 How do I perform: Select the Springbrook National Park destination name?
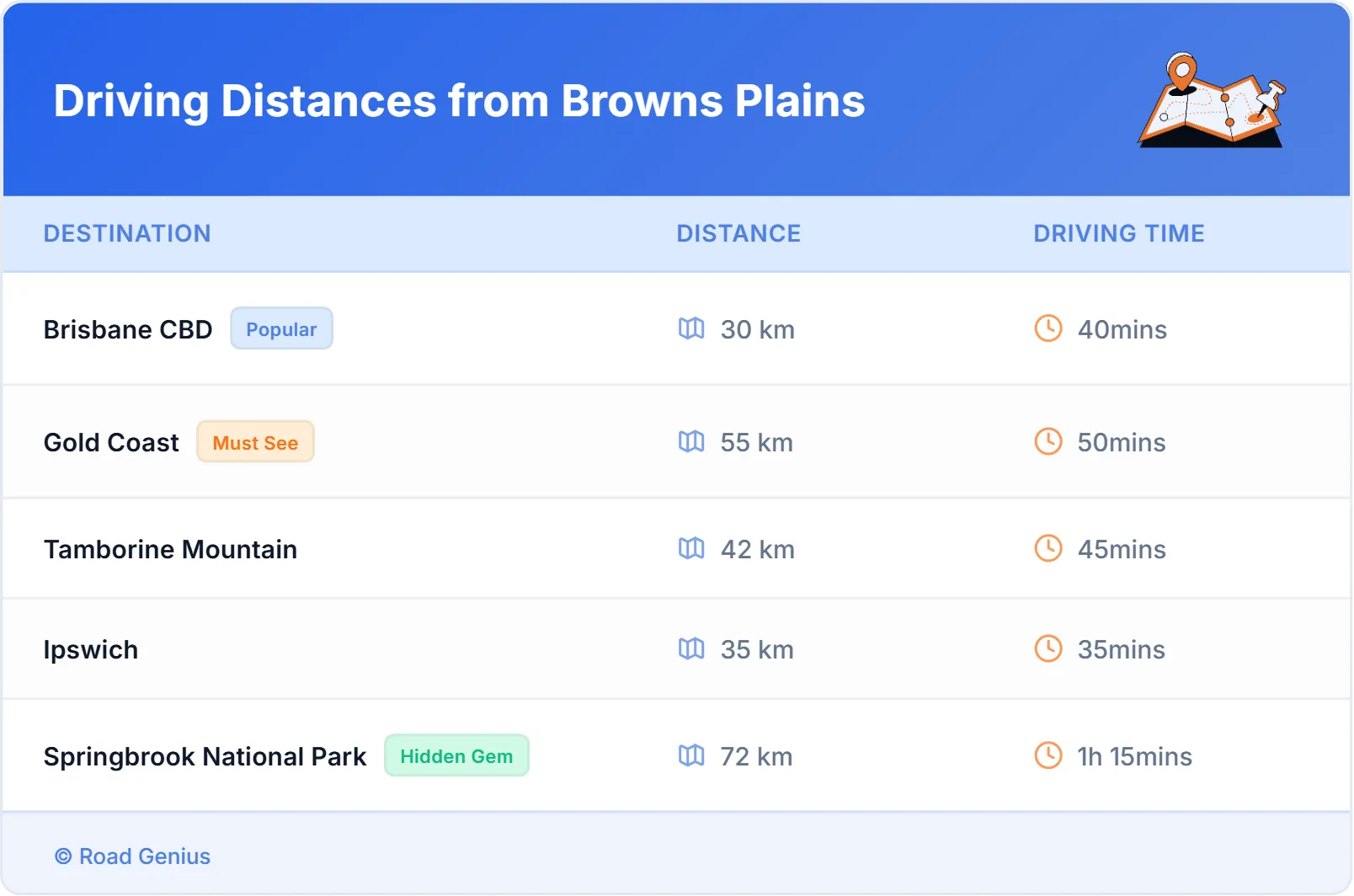click(x=205, y=757)
